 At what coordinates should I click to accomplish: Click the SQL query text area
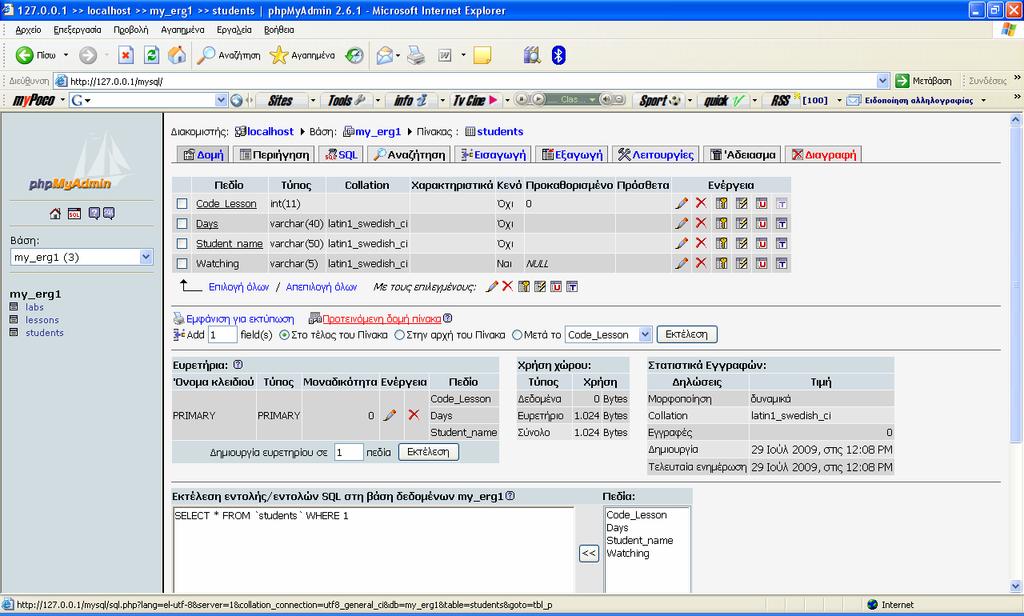pyautogui.click(x=373, y=550)
